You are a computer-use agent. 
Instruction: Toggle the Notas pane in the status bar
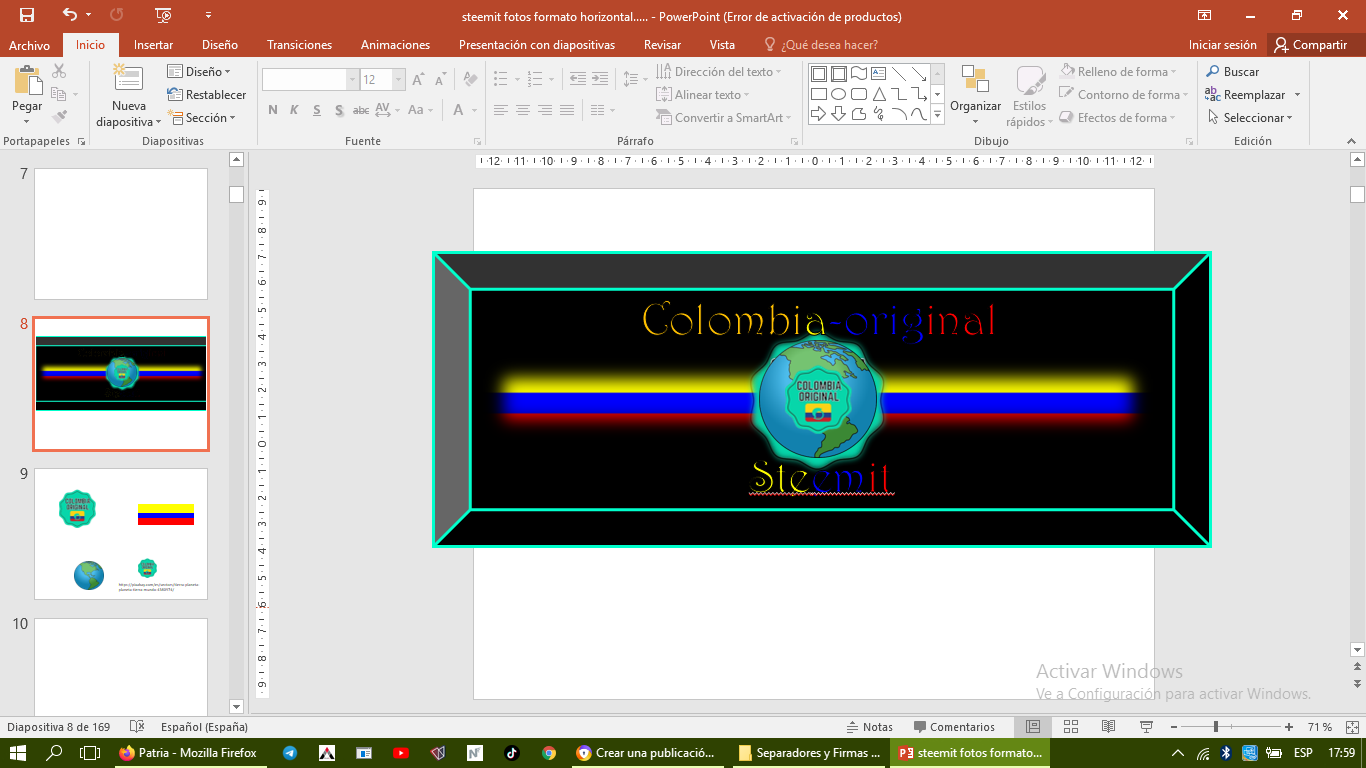coord(869,727)
